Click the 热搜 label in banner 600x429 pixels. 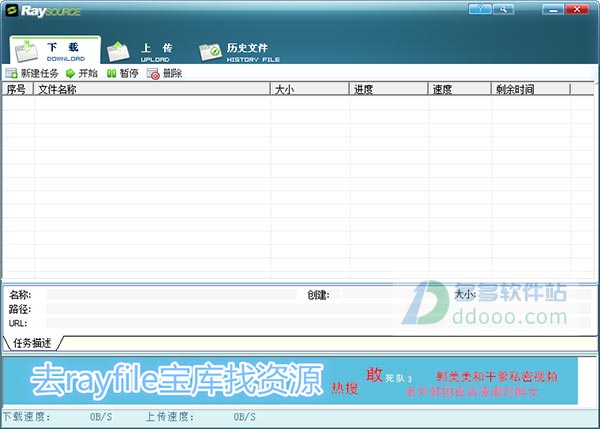[x=344, y=388]
